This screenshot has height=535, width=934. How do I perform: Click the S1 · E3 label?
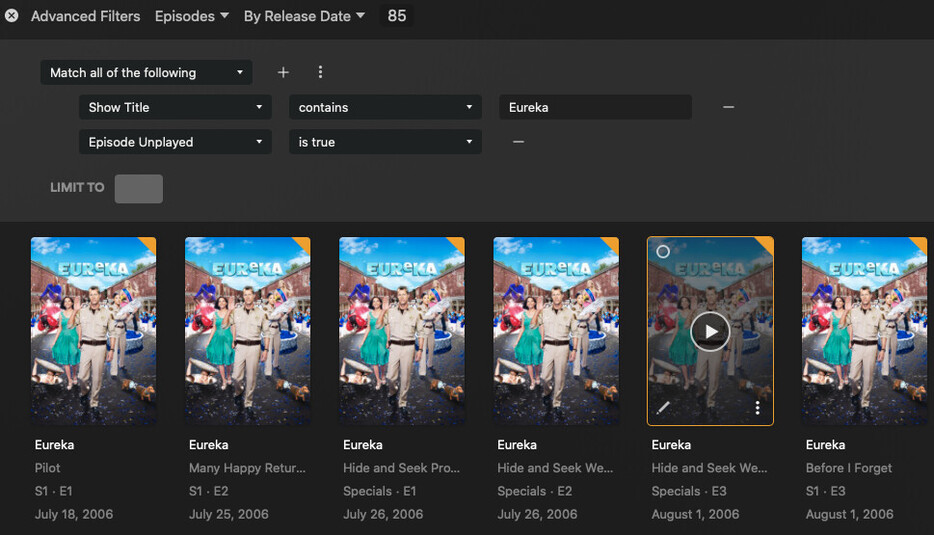tap(826, 492)
